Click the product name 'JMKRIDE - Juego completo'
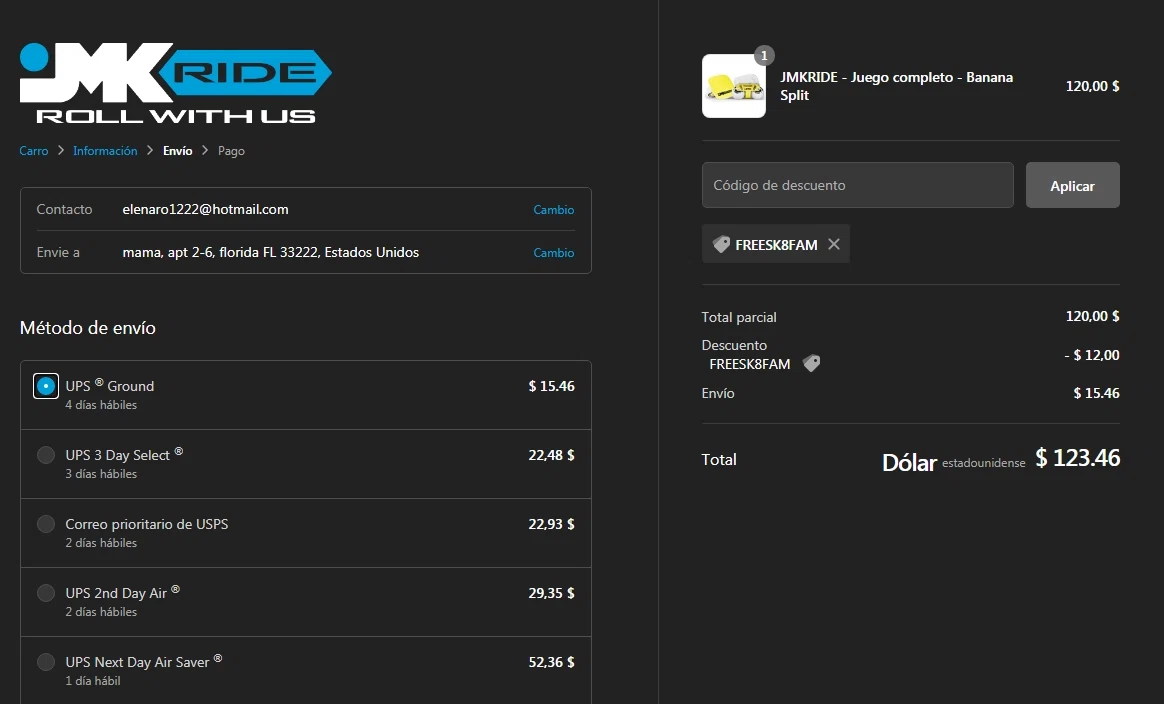The height and width of the screenshot is (704, 1164). click(897, 86)
